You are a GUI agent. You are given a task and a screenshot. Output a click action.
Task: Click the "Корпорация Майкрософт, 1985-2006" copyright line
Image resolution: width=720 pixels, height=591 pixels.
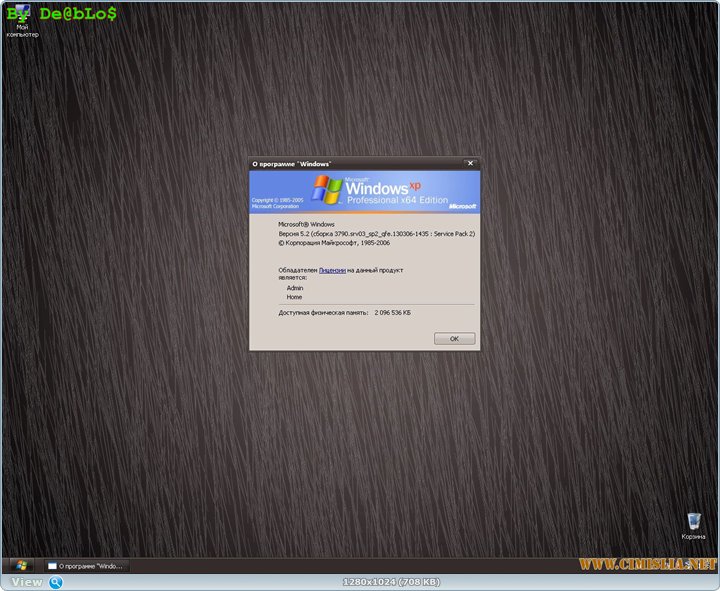pyautogui.click(x=334, y=243)
